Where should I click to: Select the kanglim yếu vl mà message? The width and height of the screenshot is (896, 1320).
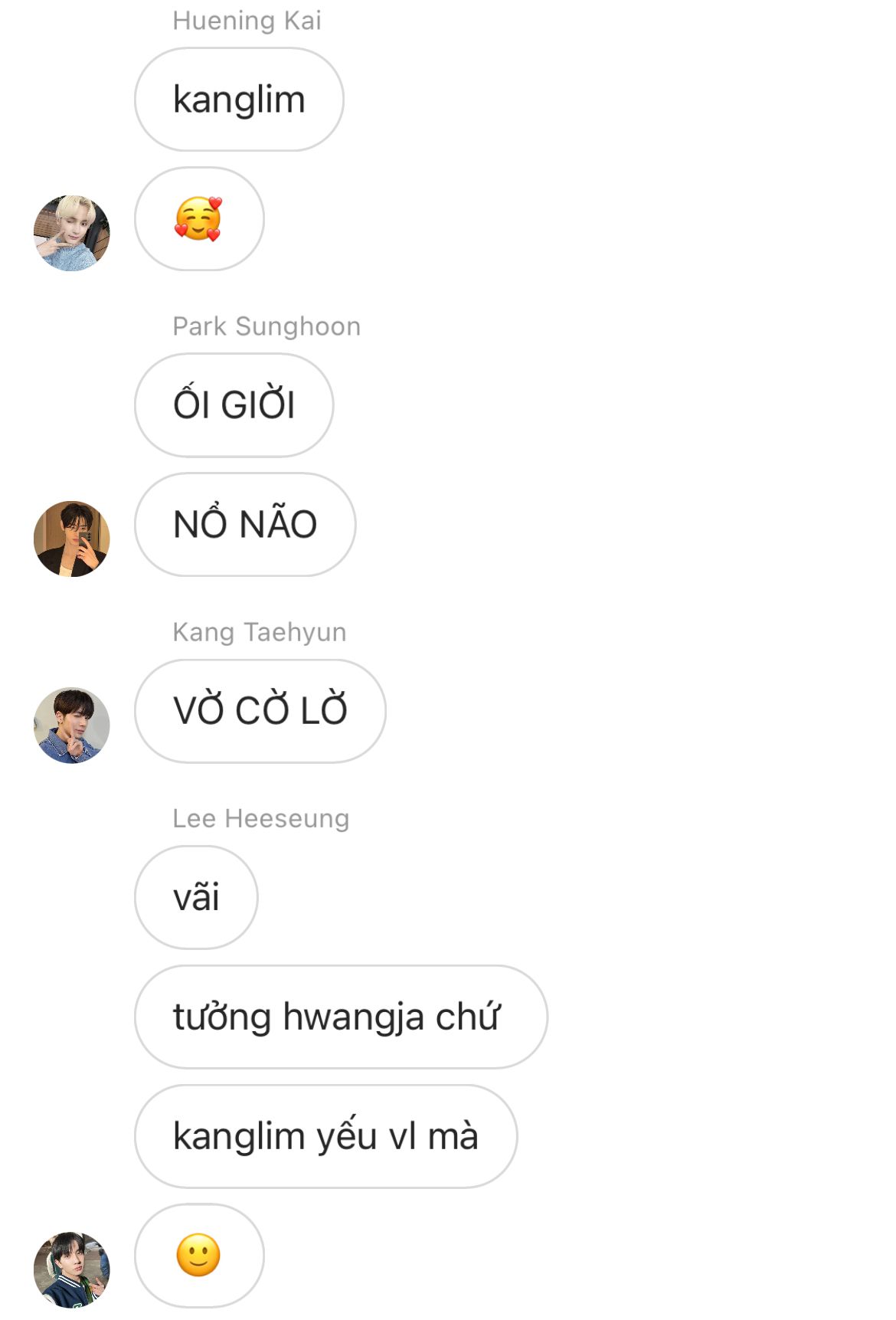tap(326, 1136)
